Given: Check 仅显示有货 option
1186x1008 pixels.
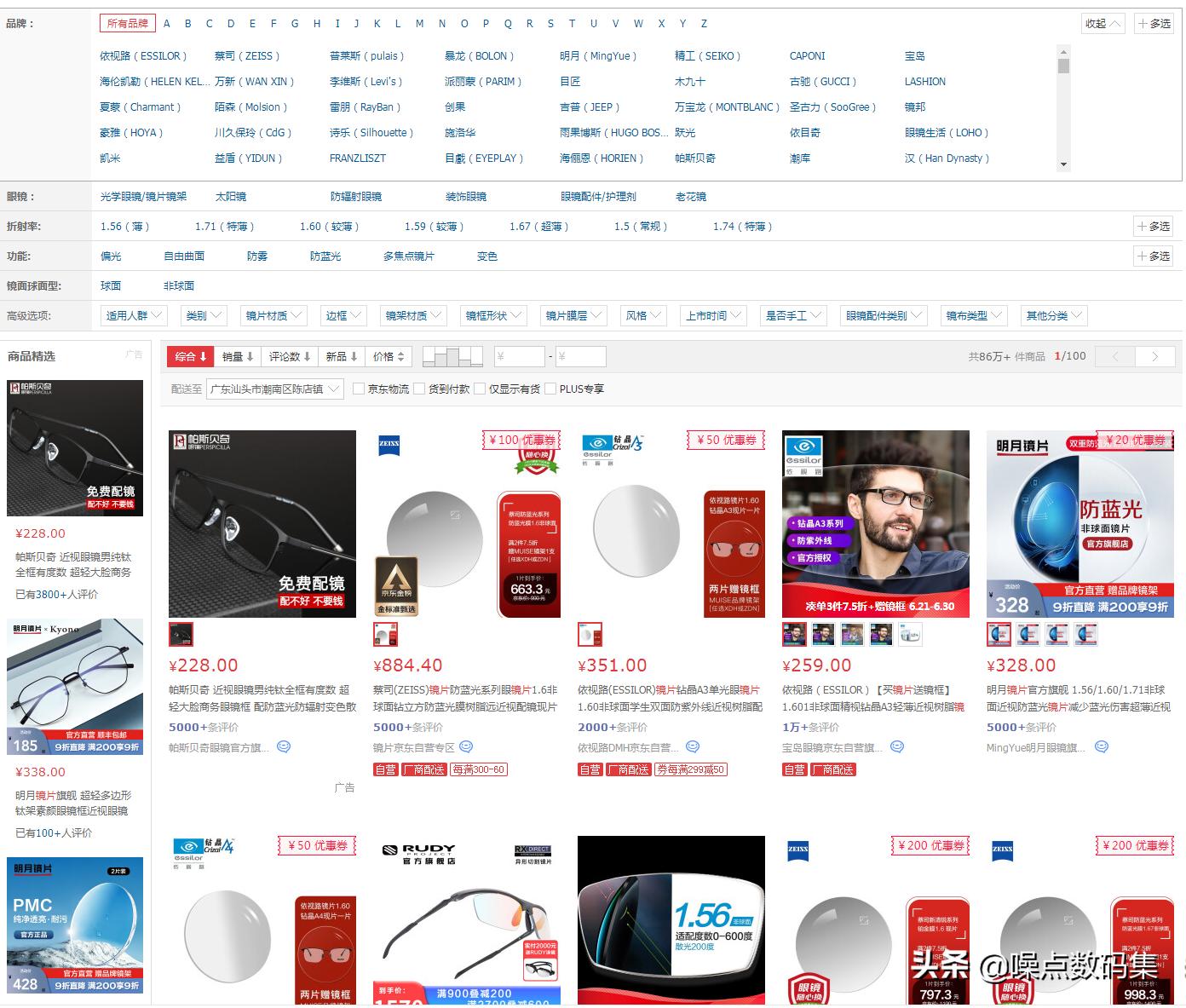Looking at the screenshot, I should (480, 389).
